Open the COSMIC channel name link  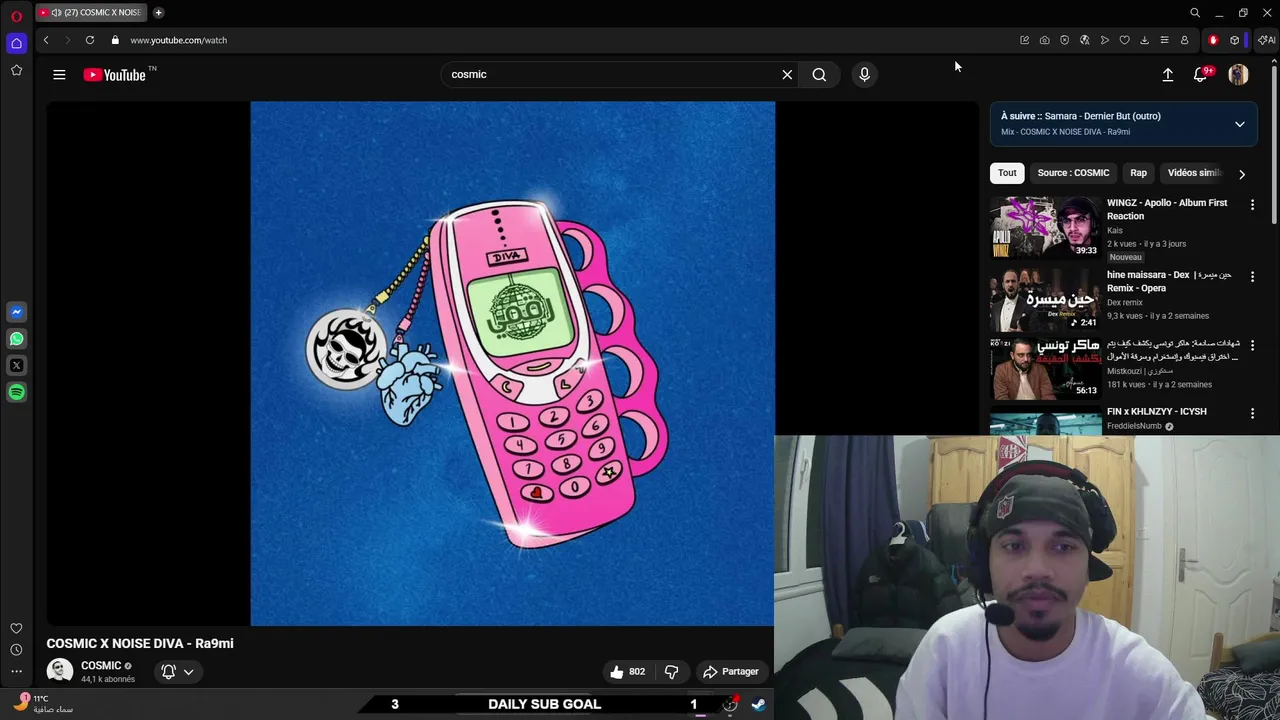101,665
